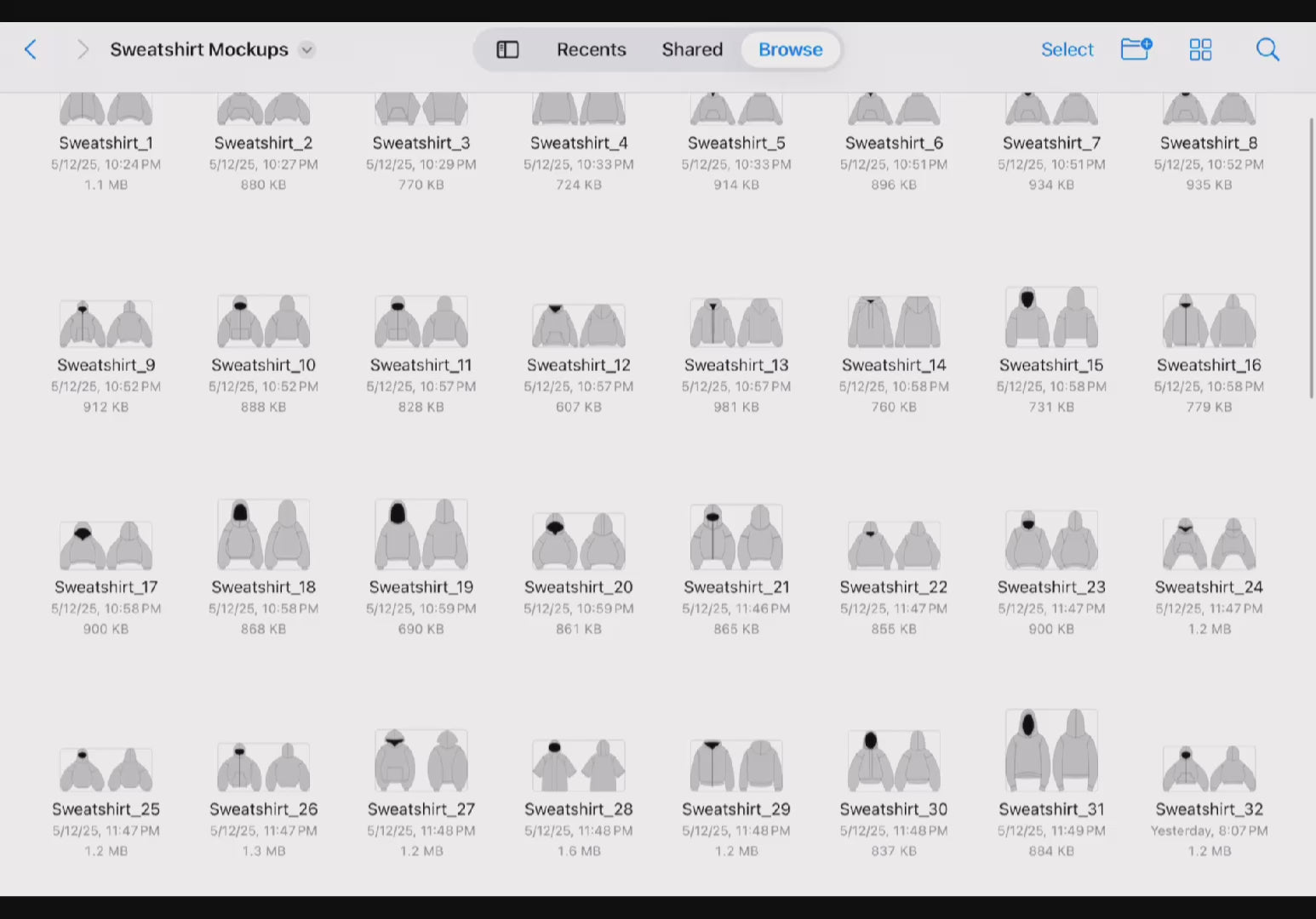
Task: Switch to the Shared tab
Action: [692, 49]
